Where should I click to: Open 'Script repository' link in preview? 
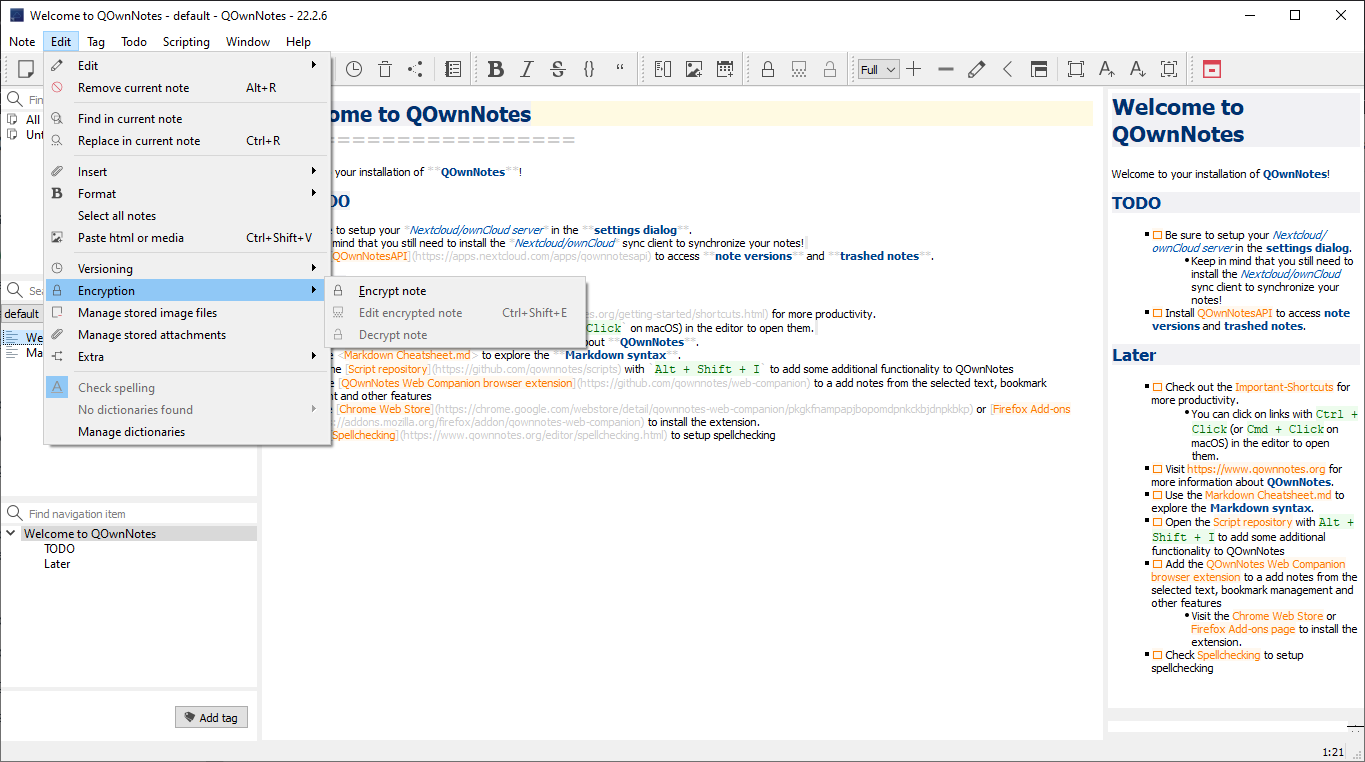pos(1253,522)
